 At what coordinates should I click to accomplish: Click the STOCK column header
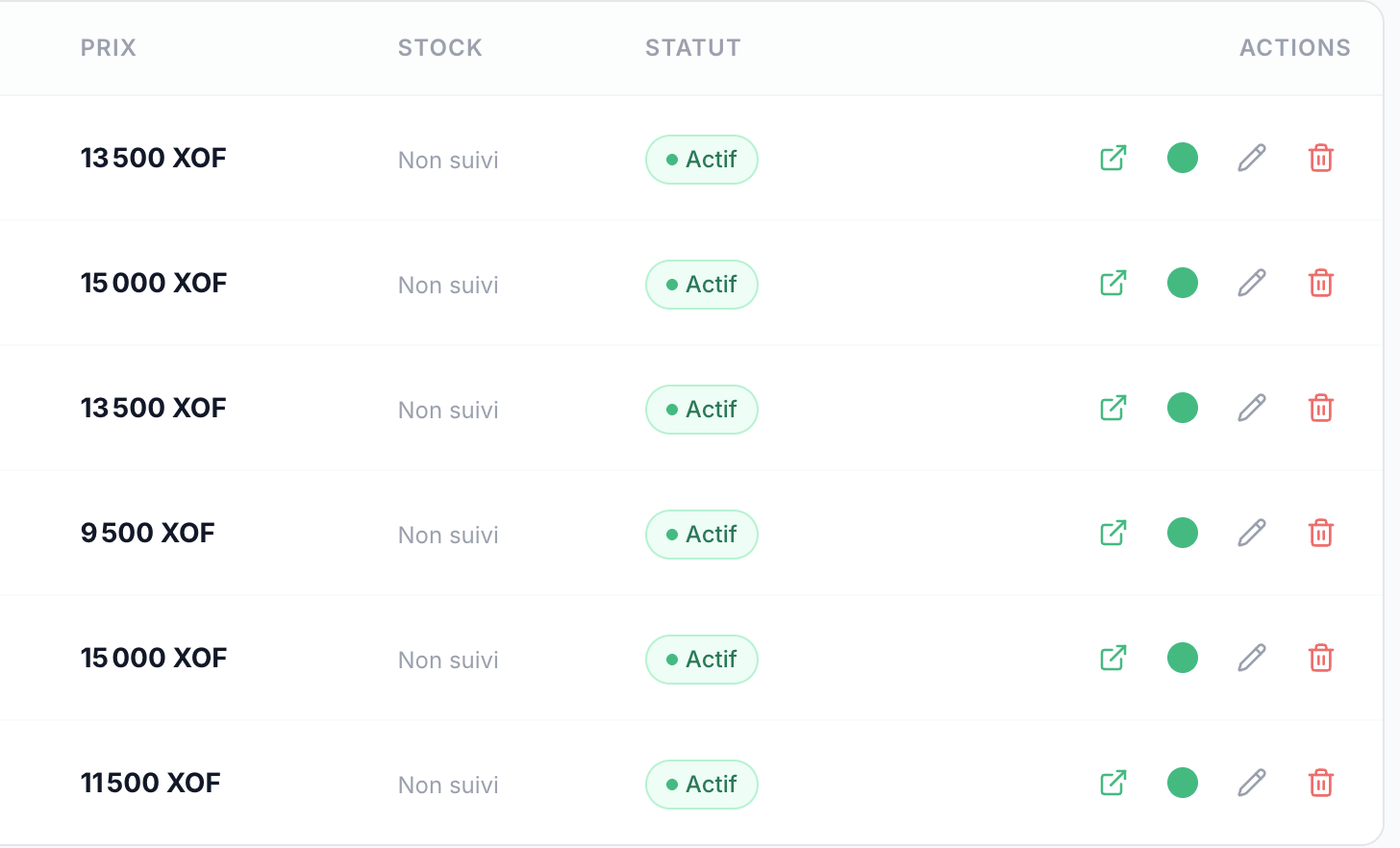[440, 48]
